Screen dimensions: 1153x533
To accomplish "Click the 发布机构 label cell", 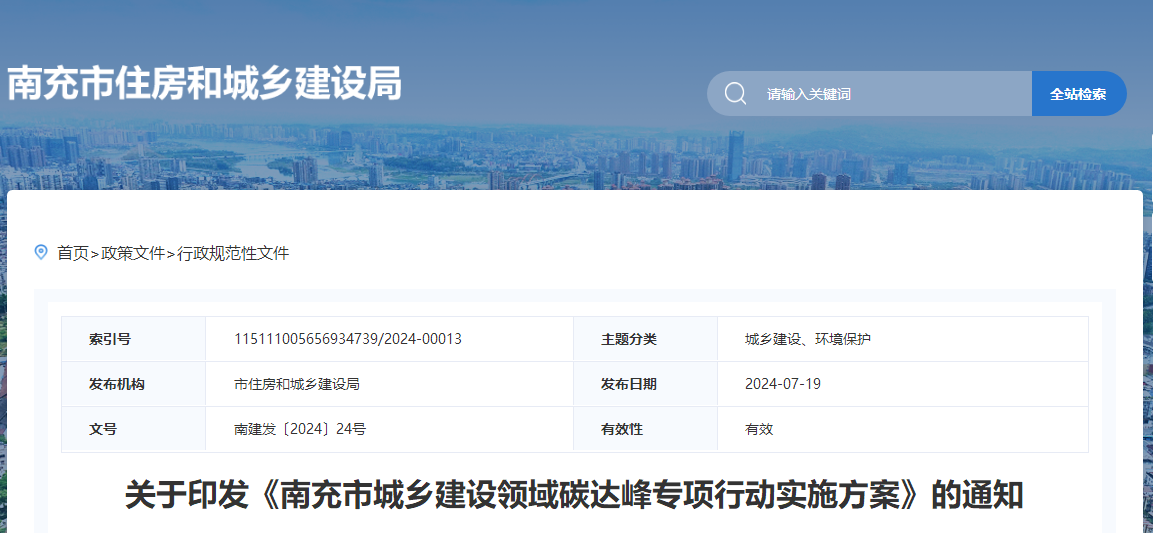I will [117, 384].
